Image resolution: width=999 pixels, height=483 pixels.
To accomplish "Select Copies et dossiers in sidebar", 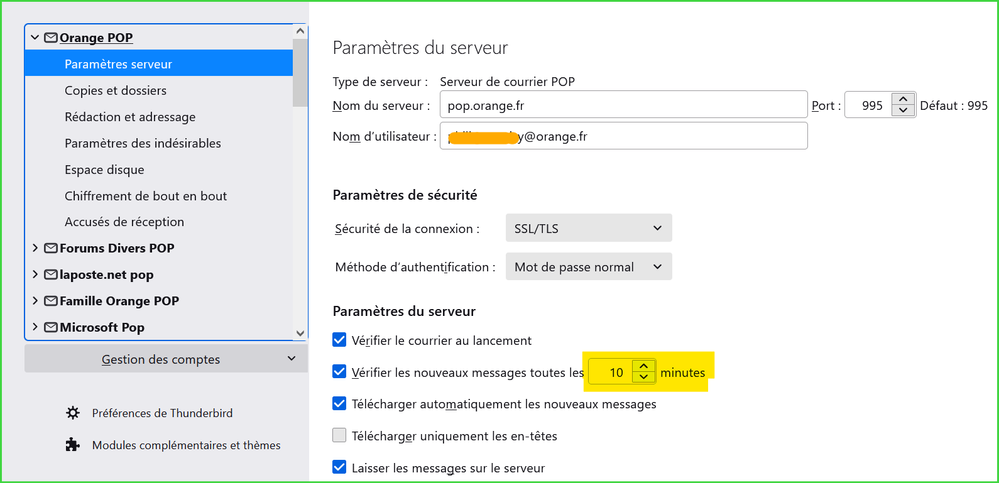I will coord(115,91).
